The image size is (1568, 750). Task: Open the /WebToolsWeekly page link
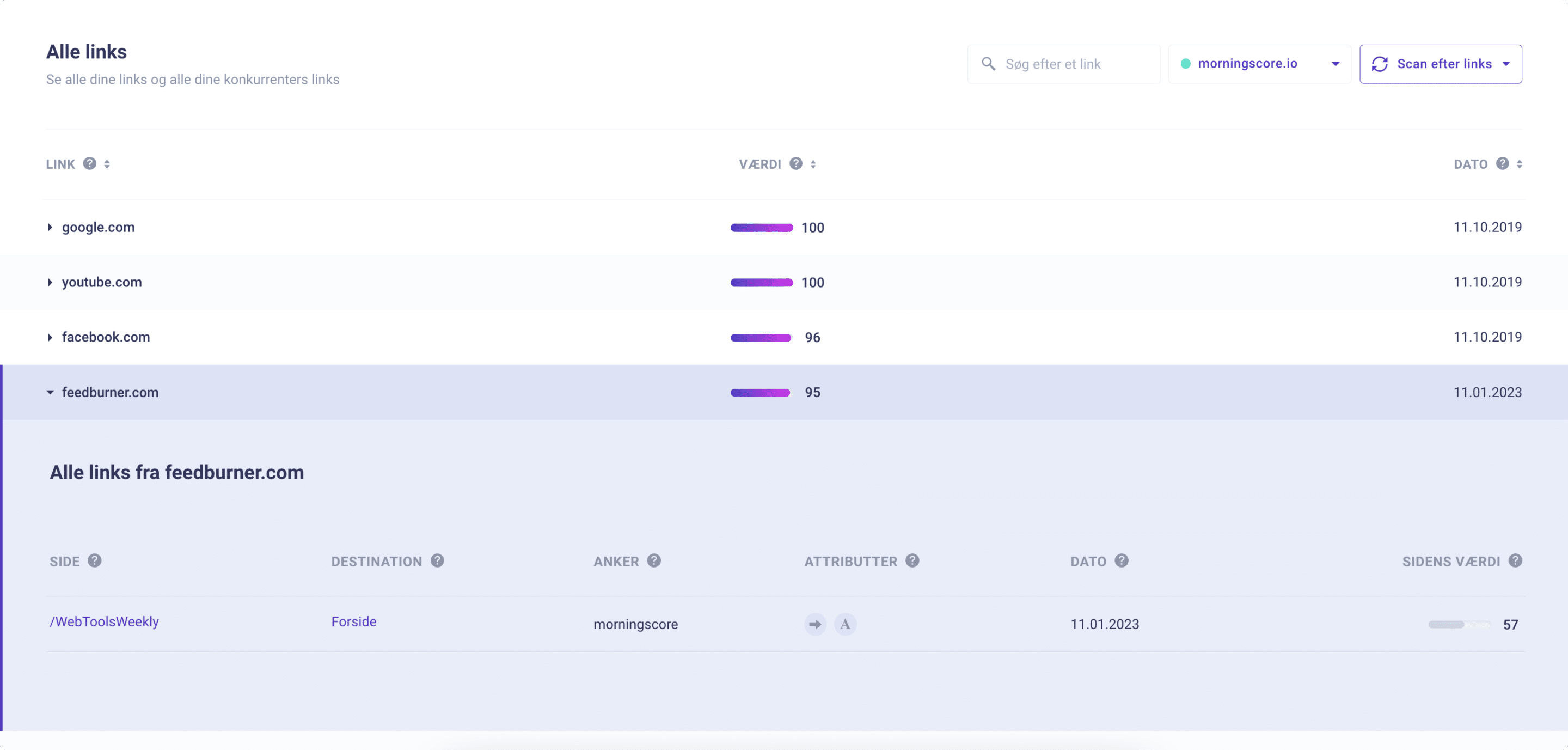[x=104, y=621]
